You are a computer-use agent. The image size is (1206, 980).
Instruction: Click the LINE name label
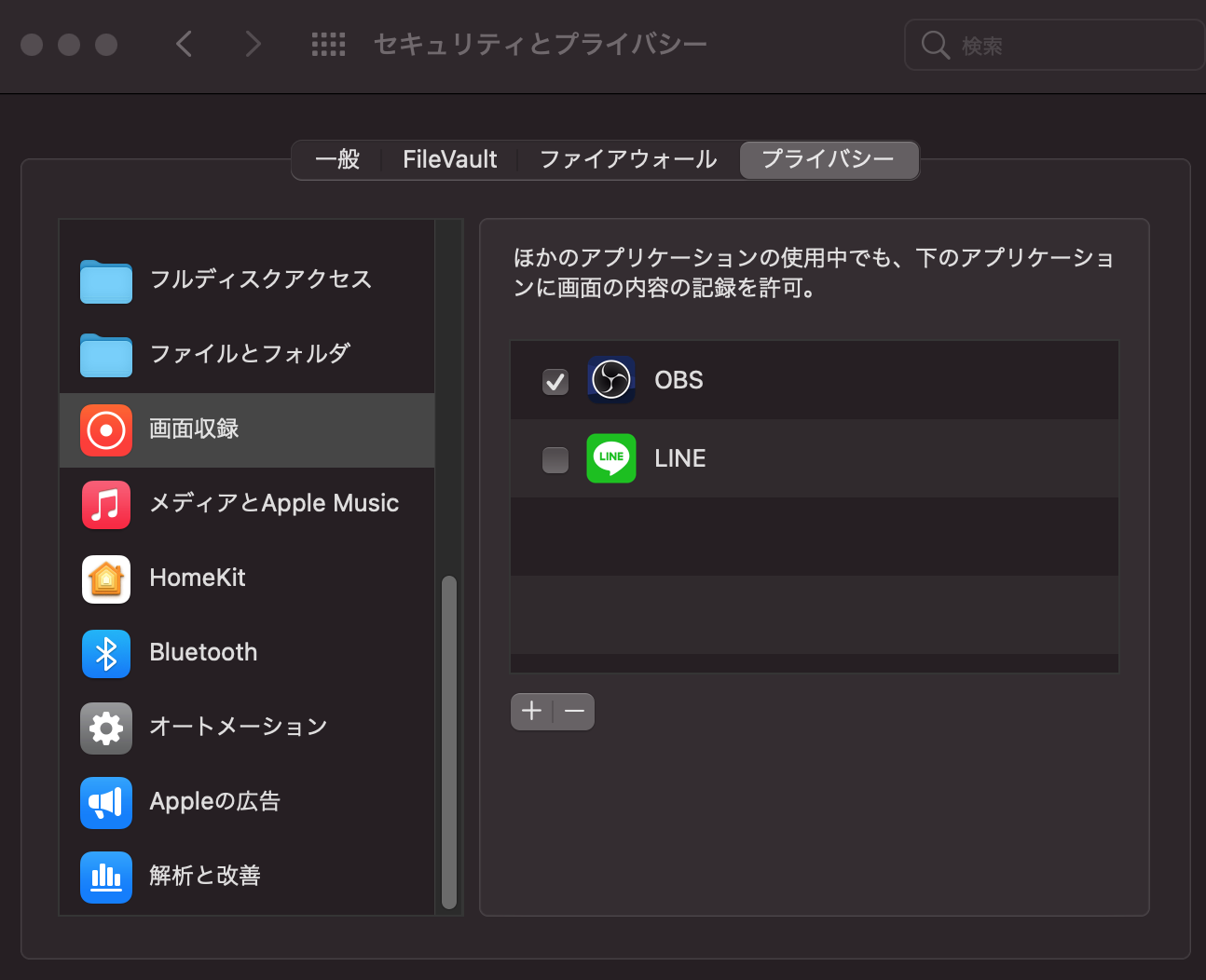coord(680,458)
